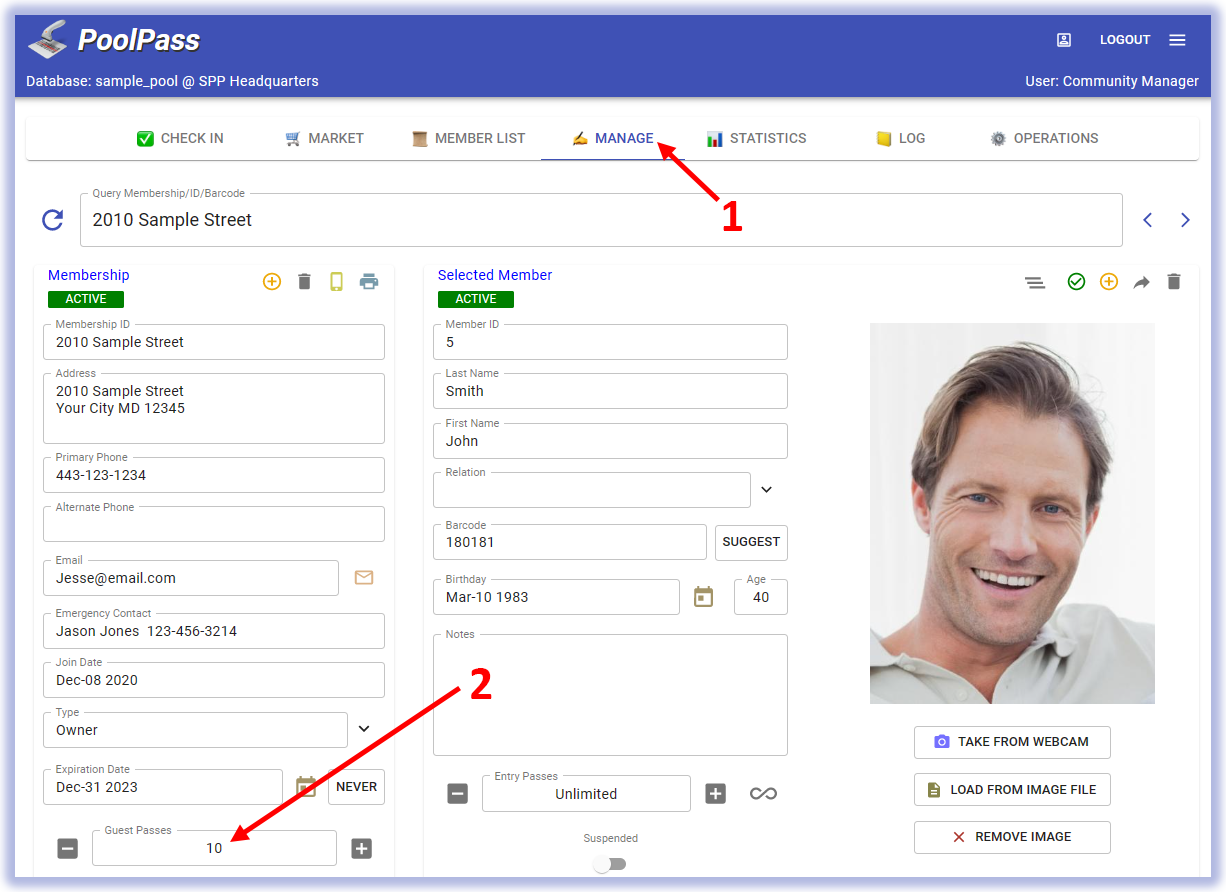Switch to MEMBER LIST tab
Screen dimensions: 1226x892
point(468,138)
